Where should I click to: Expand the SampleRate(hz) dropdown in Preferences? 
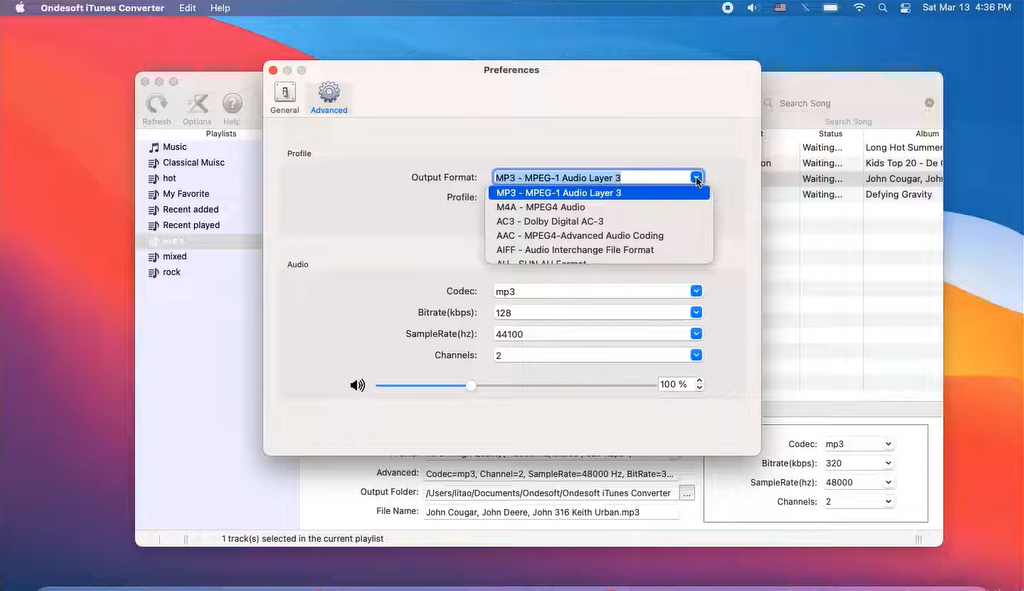(696, 334)
